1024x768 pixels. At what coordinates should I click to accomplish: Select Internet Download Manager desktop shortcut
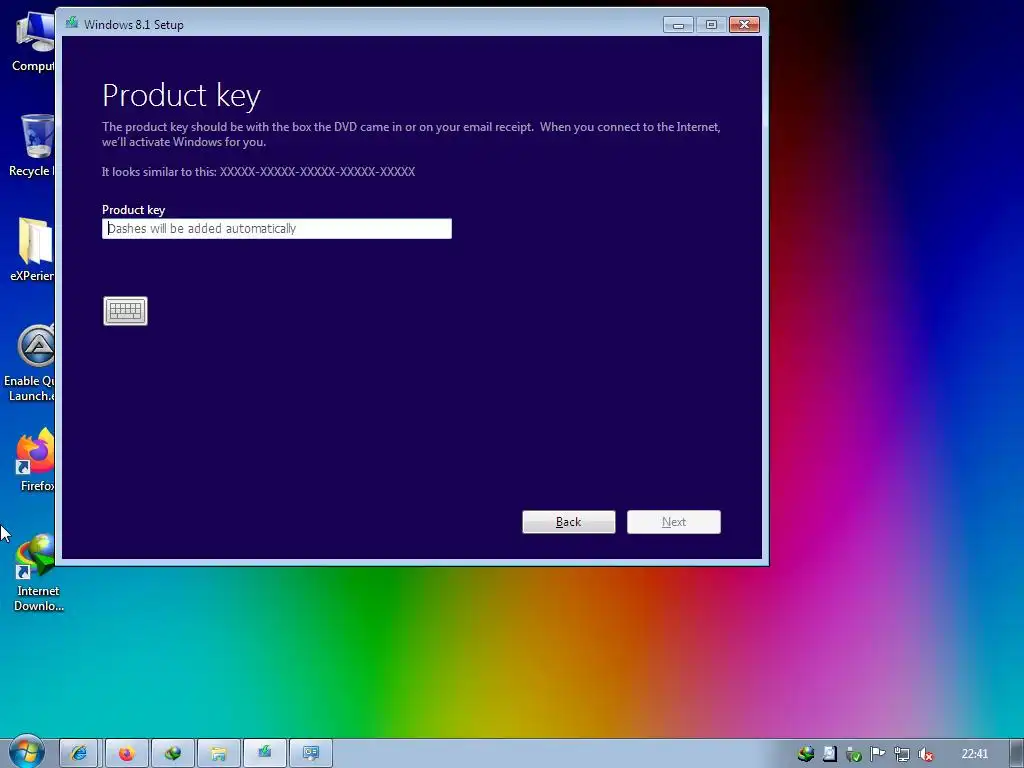click(38, 573)
